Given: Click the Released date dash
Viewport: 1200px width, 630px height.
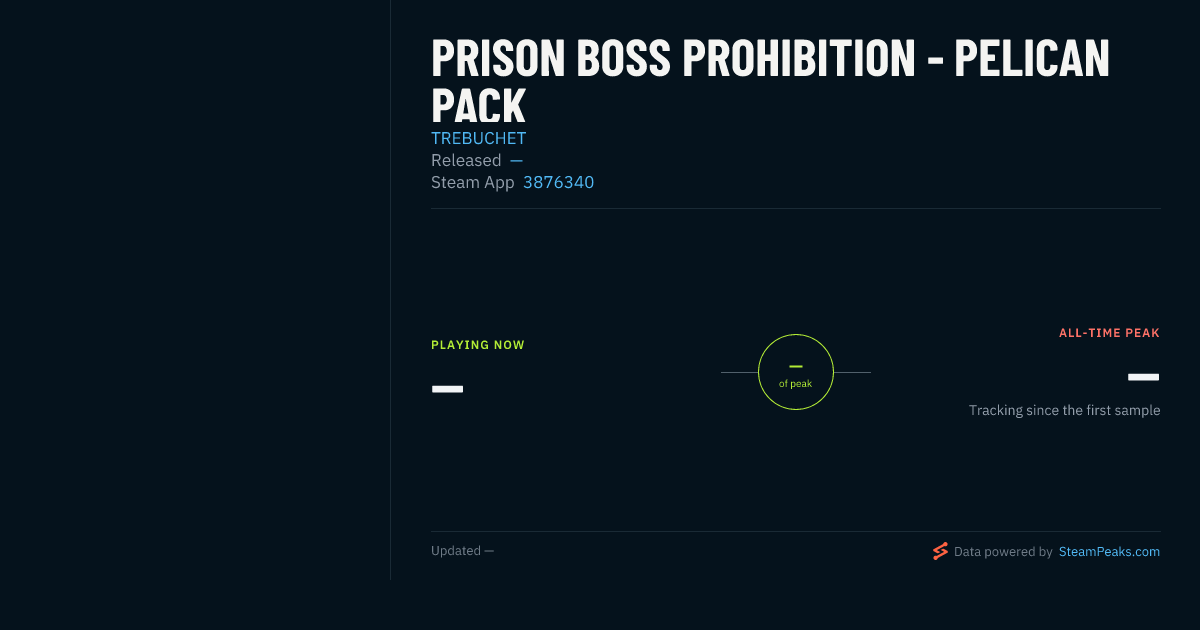Looking at the screenshot, I should pyautogui.click(x=516, y=160).
